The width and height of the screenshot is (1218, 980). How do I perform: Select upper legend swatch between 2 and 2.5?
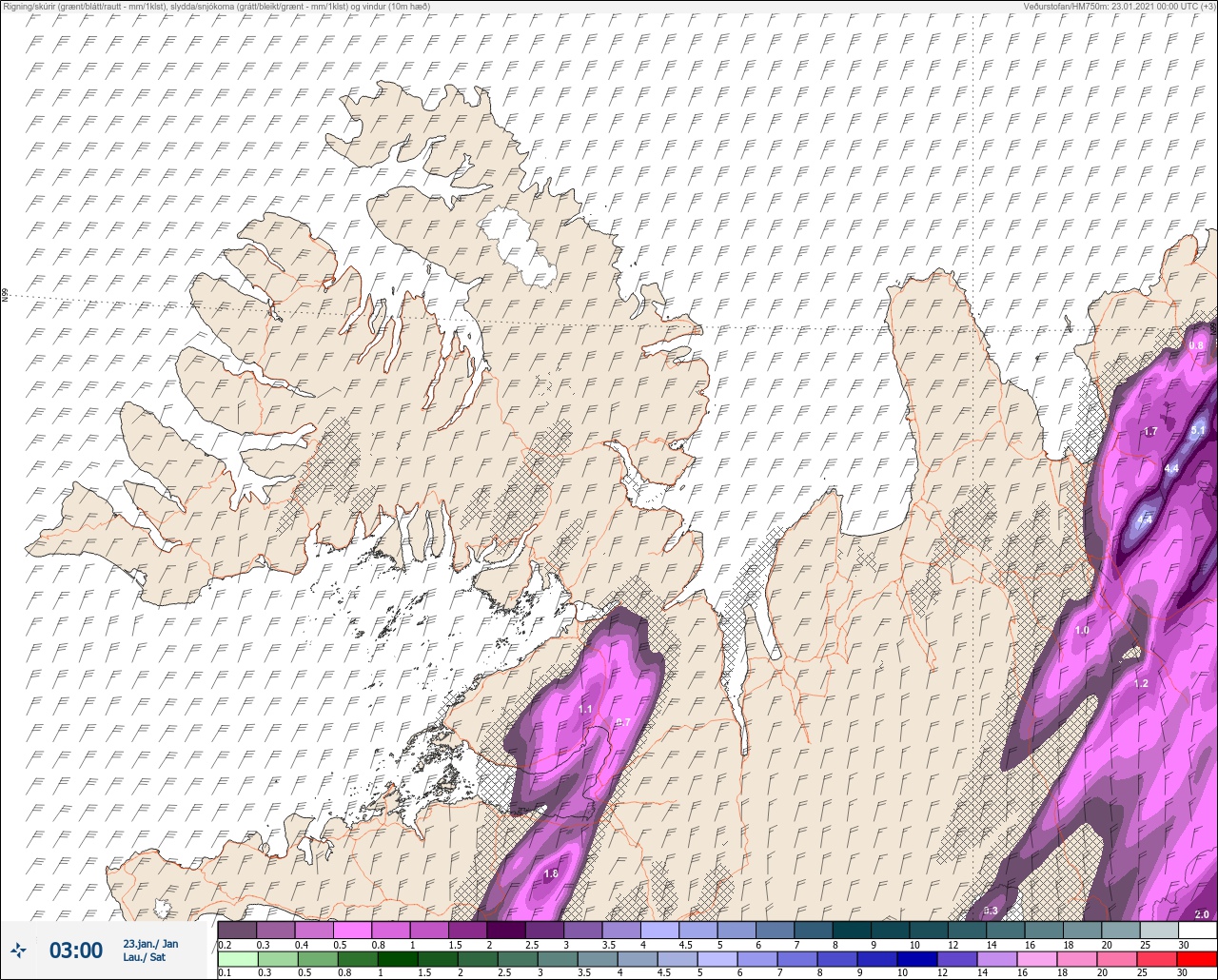pos(505,930)
